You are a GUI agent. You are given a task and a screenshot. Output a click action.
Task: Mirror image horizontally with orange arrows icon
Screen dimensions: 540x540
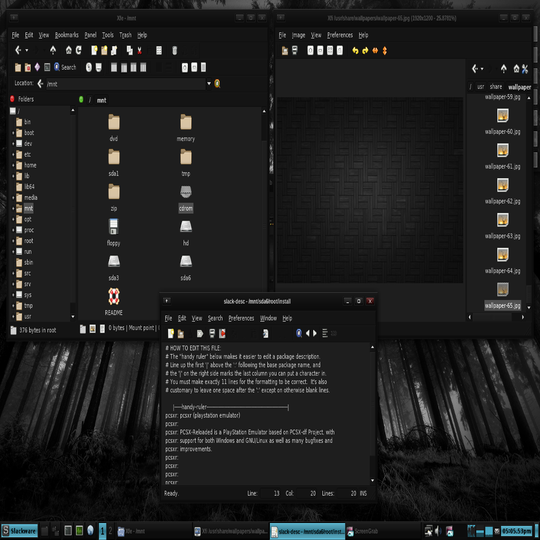375,51
